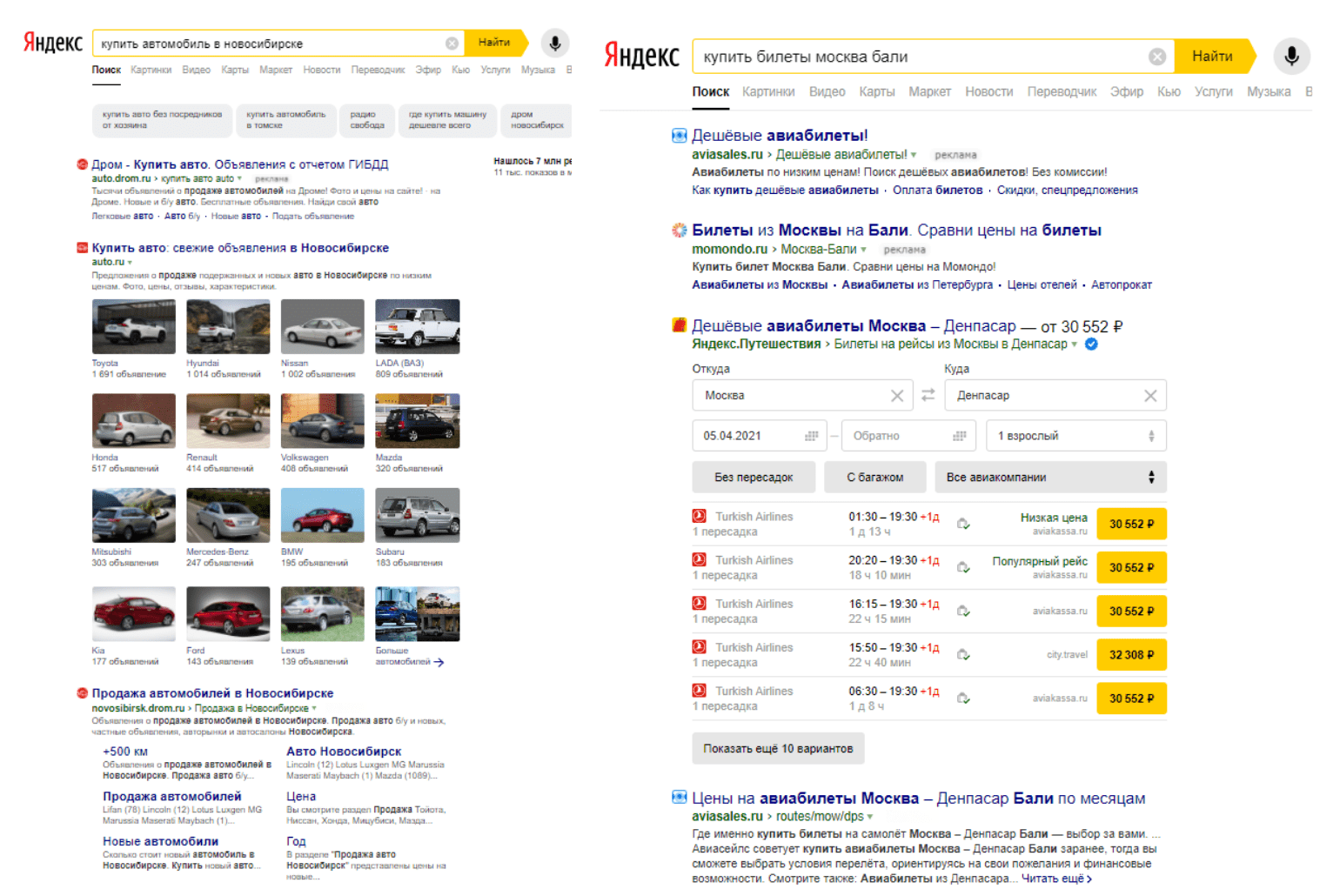Click the baggage icon for flight 16:15 – 19:30
The image size is (1340, 896).
click(963, 611)
